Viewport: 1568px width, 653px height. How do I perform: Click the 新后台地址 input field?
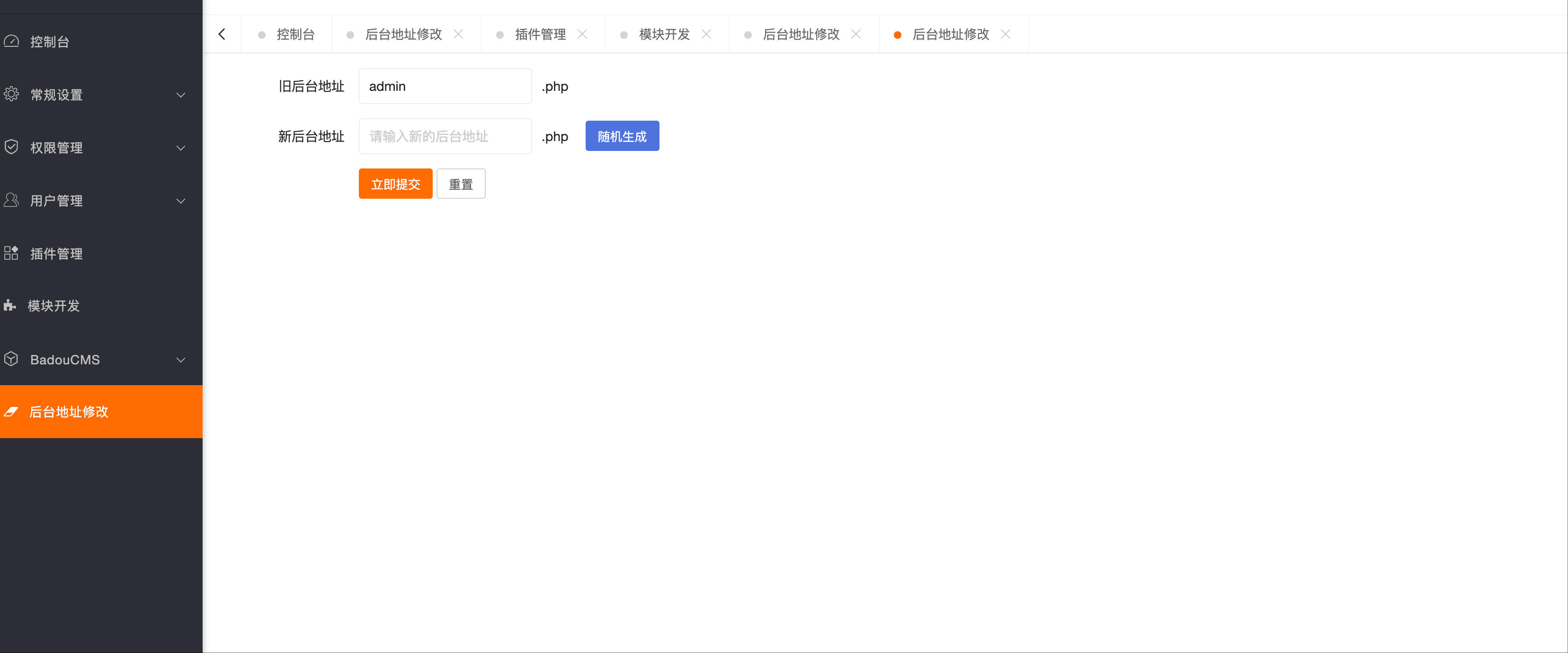pos(445,136)
